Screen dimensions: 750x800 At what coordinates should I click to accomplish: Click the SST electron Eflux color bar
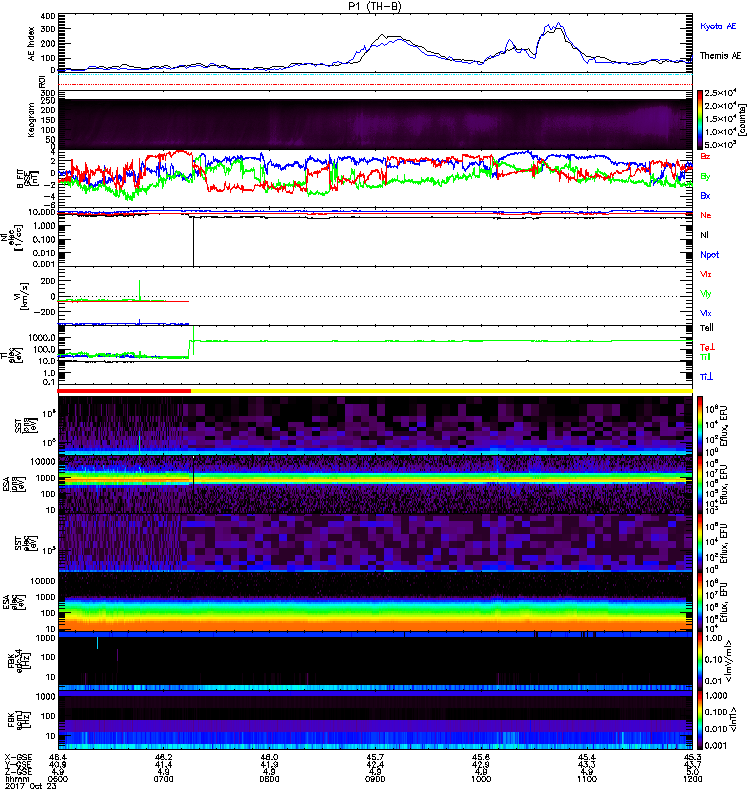(x=700, y=542)
